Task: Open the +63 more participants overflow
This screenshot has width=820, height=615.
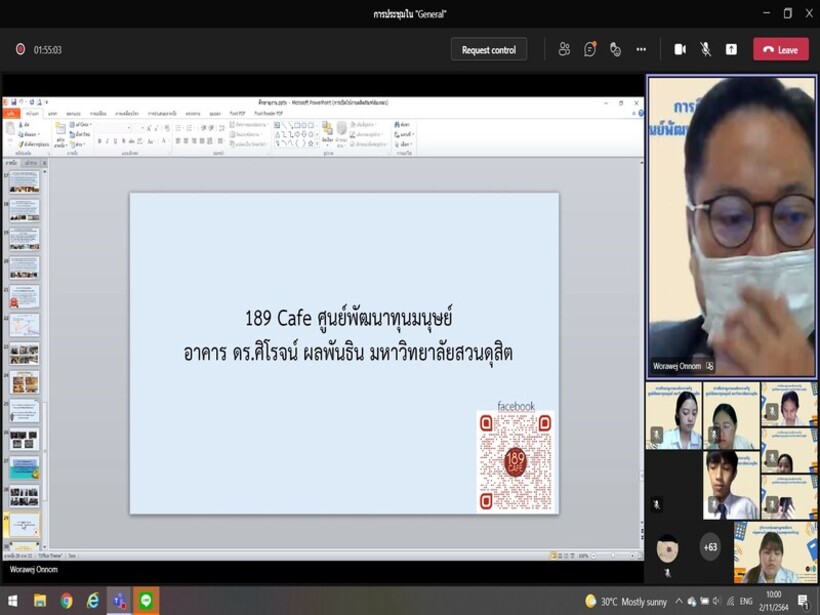Action: coord(710,547)
